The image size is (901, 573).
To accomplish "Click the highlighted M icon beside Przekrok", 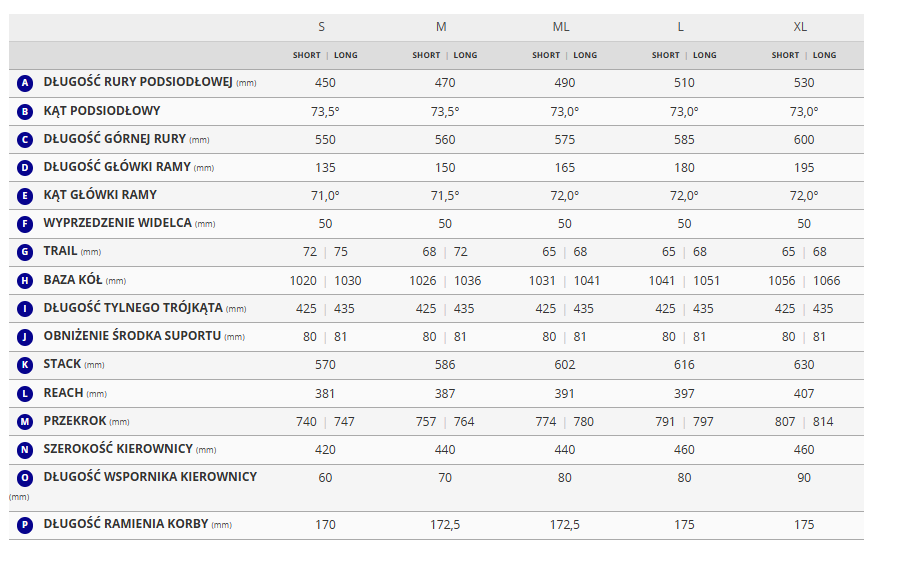I will click(25, 422).
